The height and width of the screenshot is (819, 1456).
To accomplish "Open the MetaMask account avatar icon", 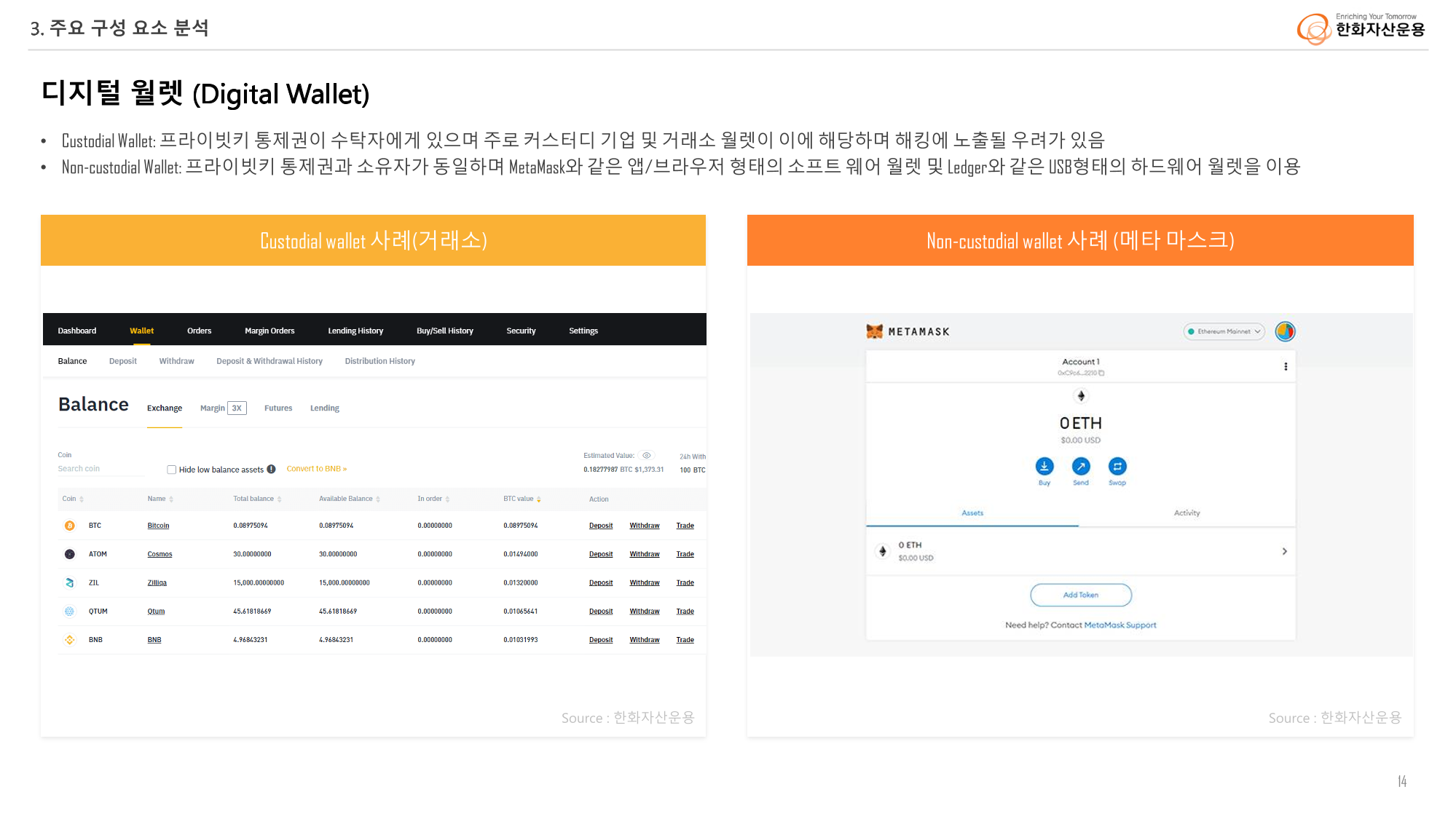I will point(1285,331).
